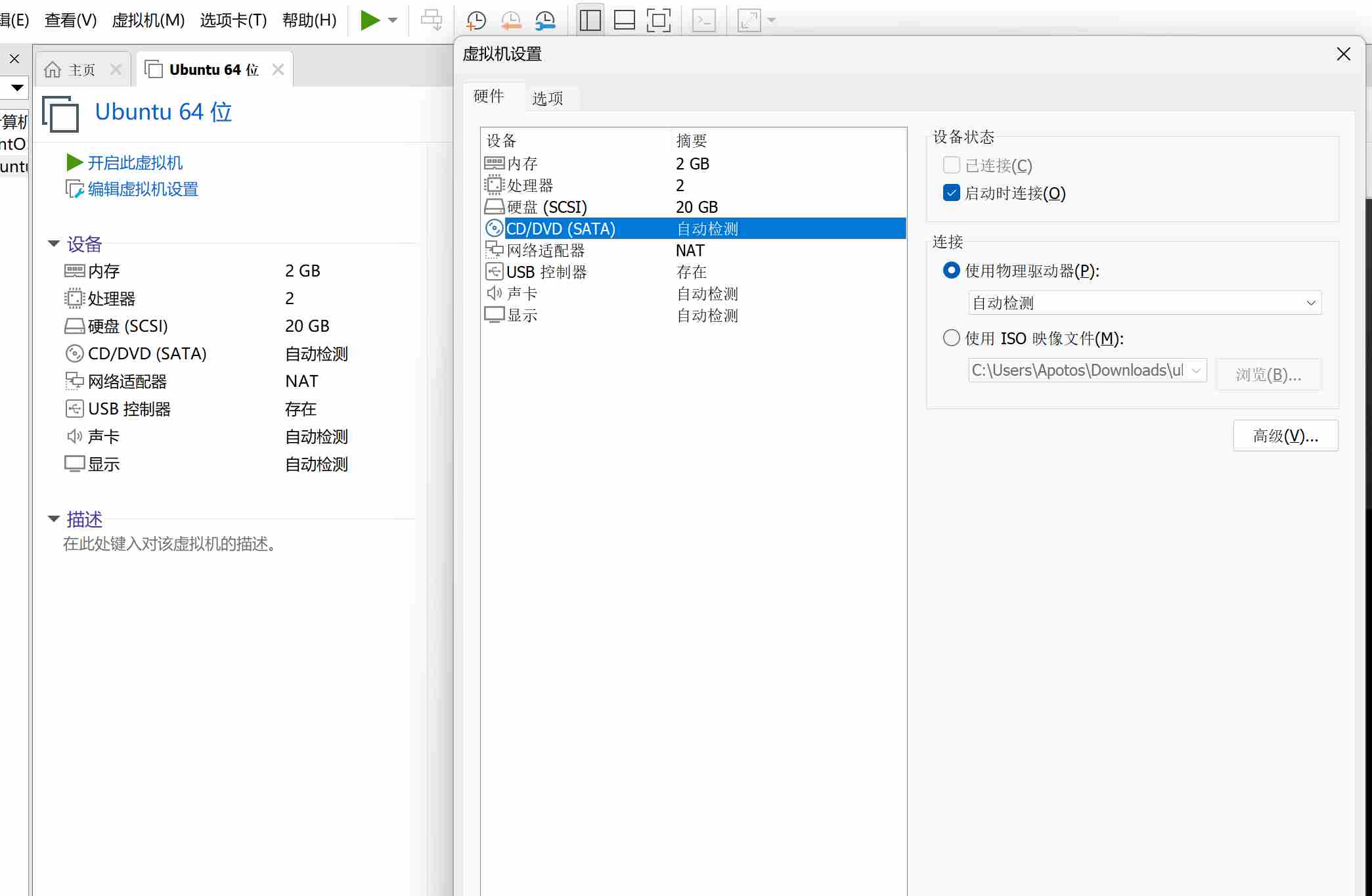
Task: Click the 高级(V)... button
Action: tap(1285, 436)
